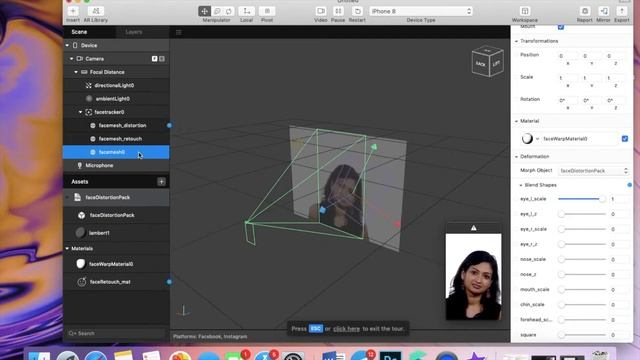
Task: Toggle checkbox next to faceWarpMaterial0
Action: click(x=625, y=139)
